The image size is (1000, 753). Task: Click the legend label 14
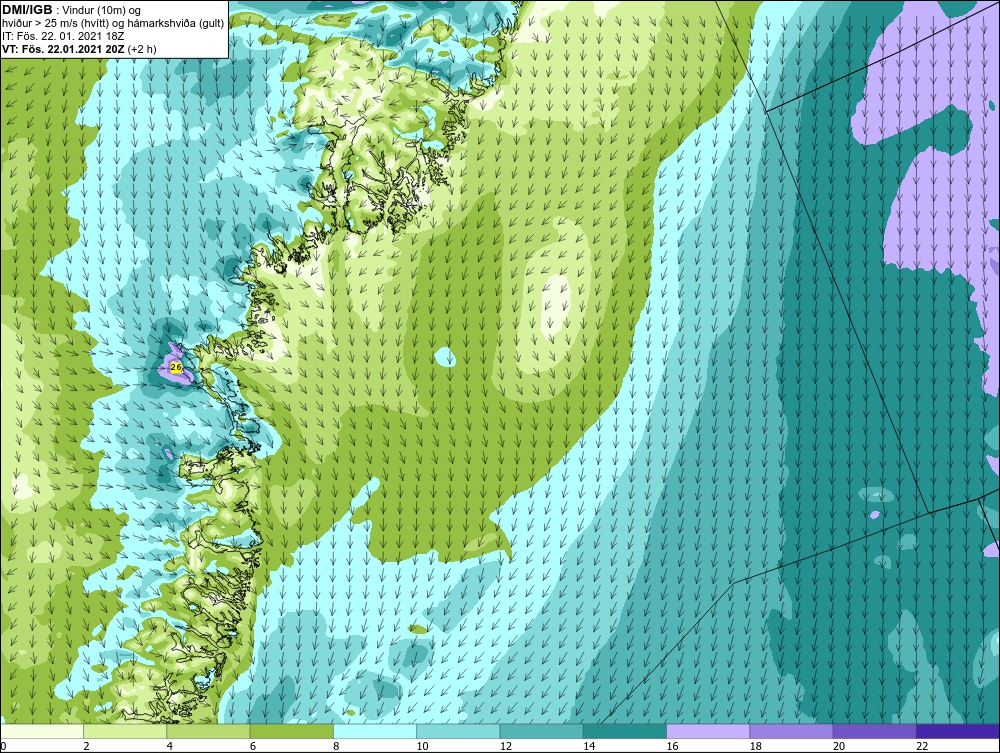click(x=589, y=746)
